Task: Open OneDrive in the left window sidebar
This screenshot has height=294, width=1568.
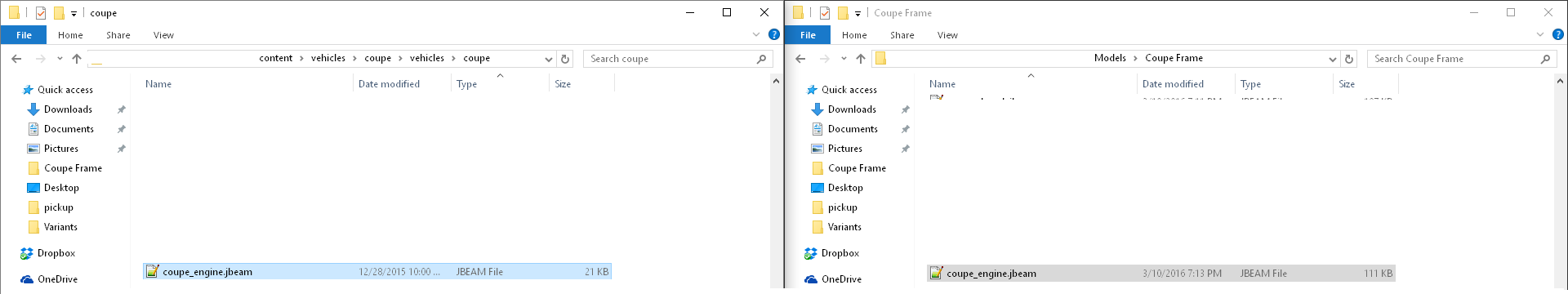Action: tap(57, 279)
